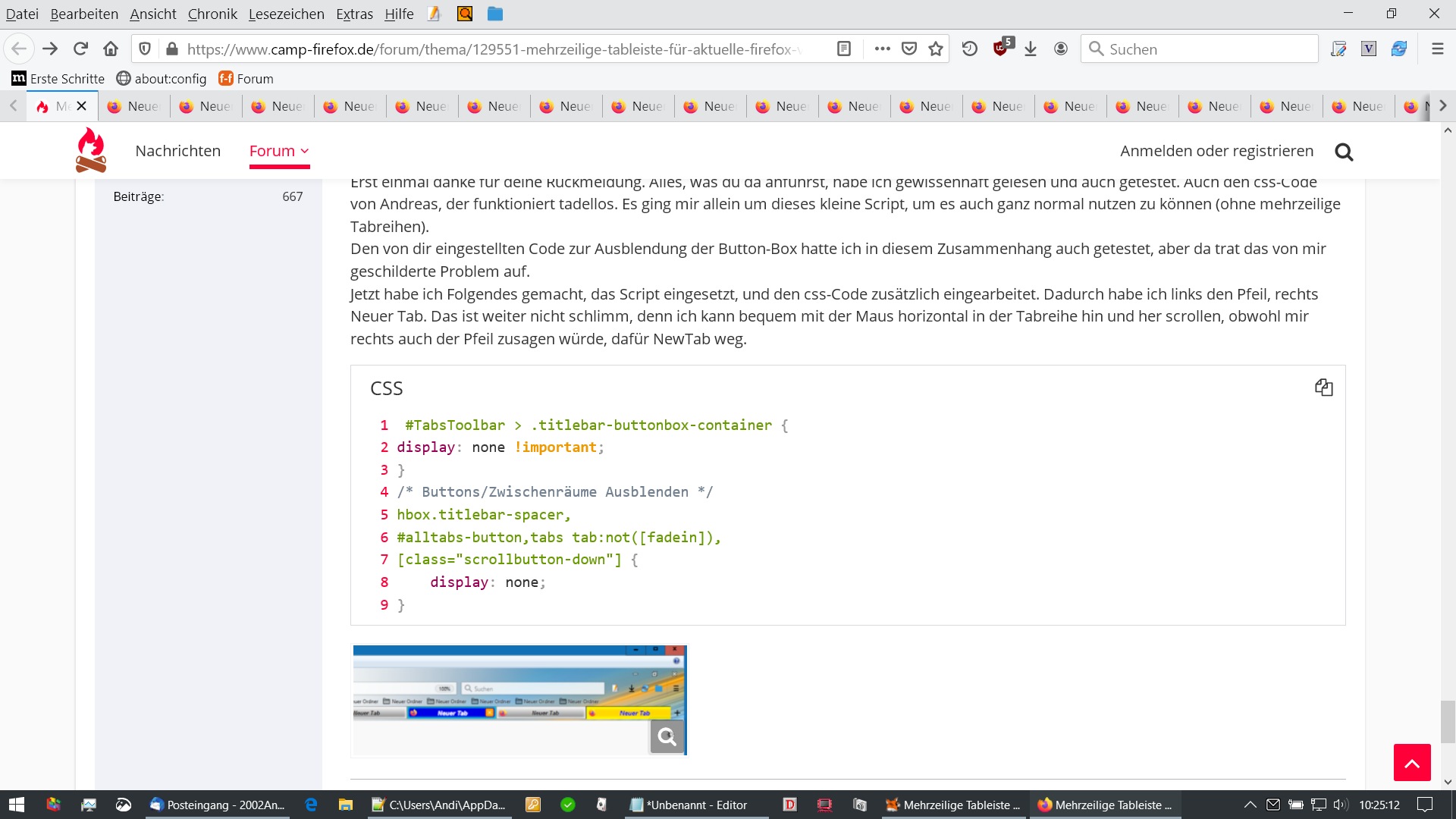Screen dimensions: 1456x819
Task: Click the forum search magnifier icon
Action: pyautogui.click(x=1344, y=152)
